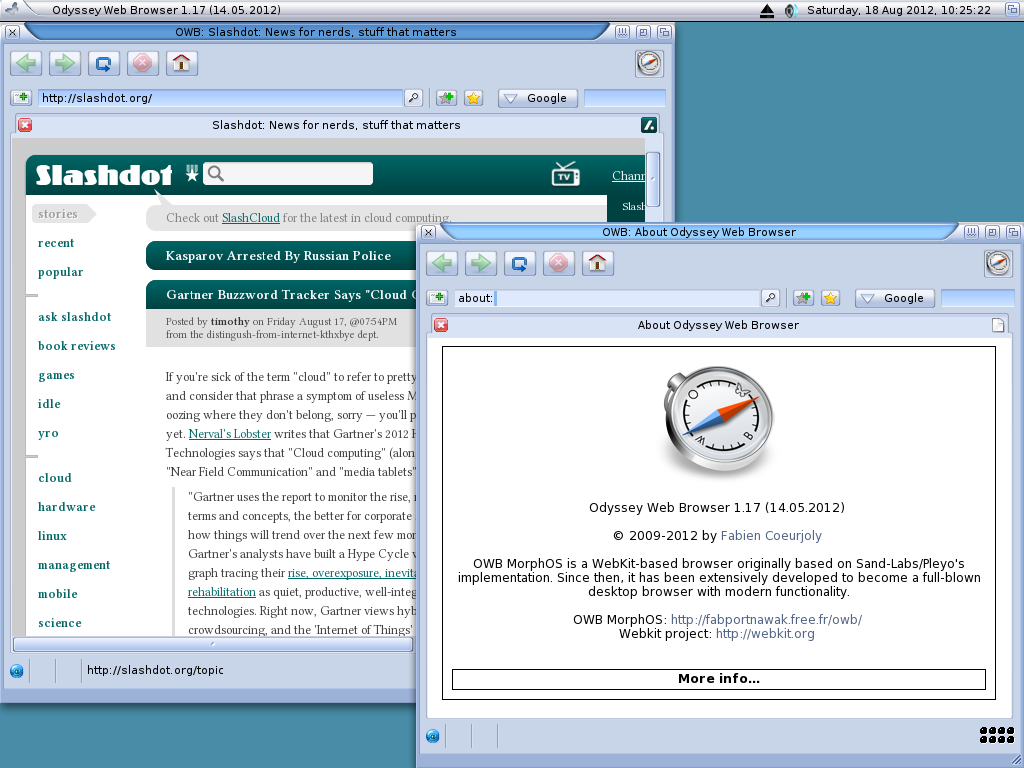Image resolution: width=1024 pixels, height=768 pixels.
Task: Go forward in the About Odyssey window
Action: (481, 263)
